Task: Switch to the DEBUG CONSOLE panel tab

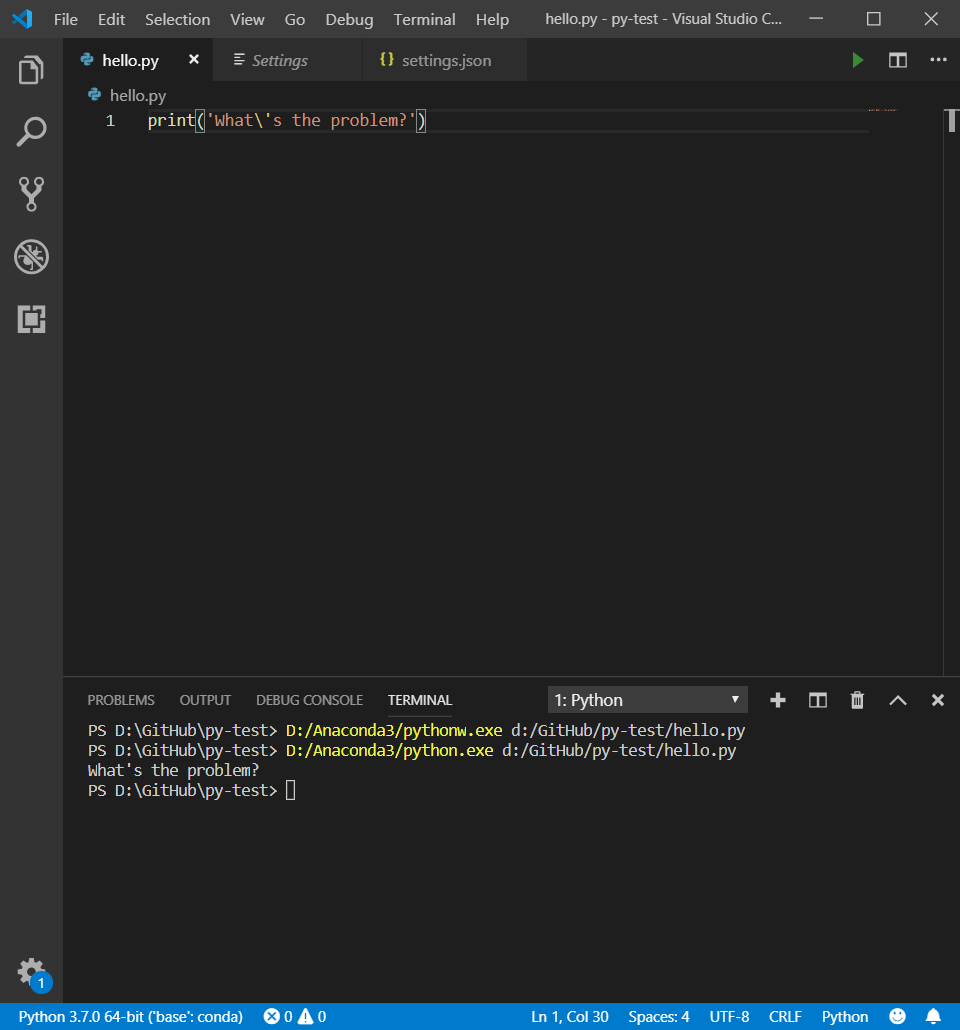Action: click(309, 700)
